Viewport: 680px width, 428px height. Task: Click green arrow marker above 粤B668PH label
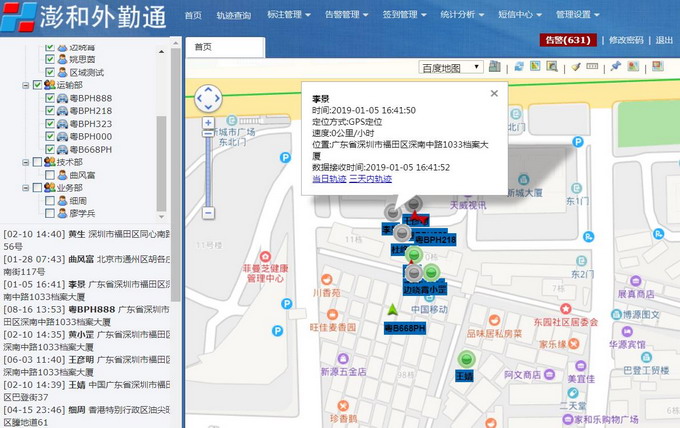coord(392,310)
